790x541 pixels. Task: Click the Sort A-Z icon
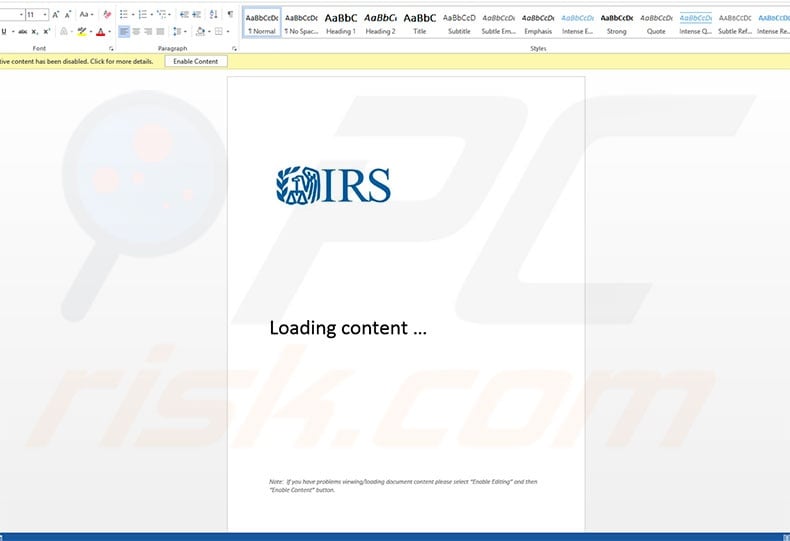pyautogui.click(x=214, y=15)
